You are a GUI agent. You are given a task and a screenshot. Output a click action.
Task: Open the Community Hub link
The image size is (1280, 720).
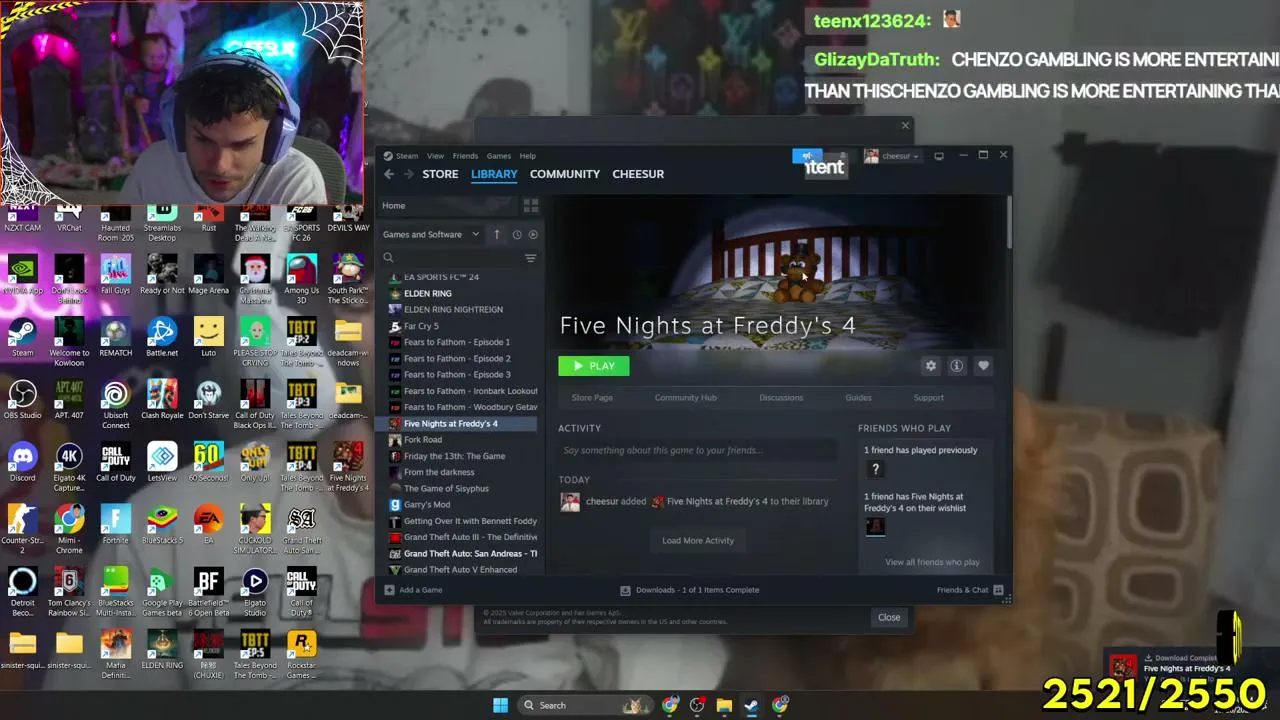(x=686, y=398)
